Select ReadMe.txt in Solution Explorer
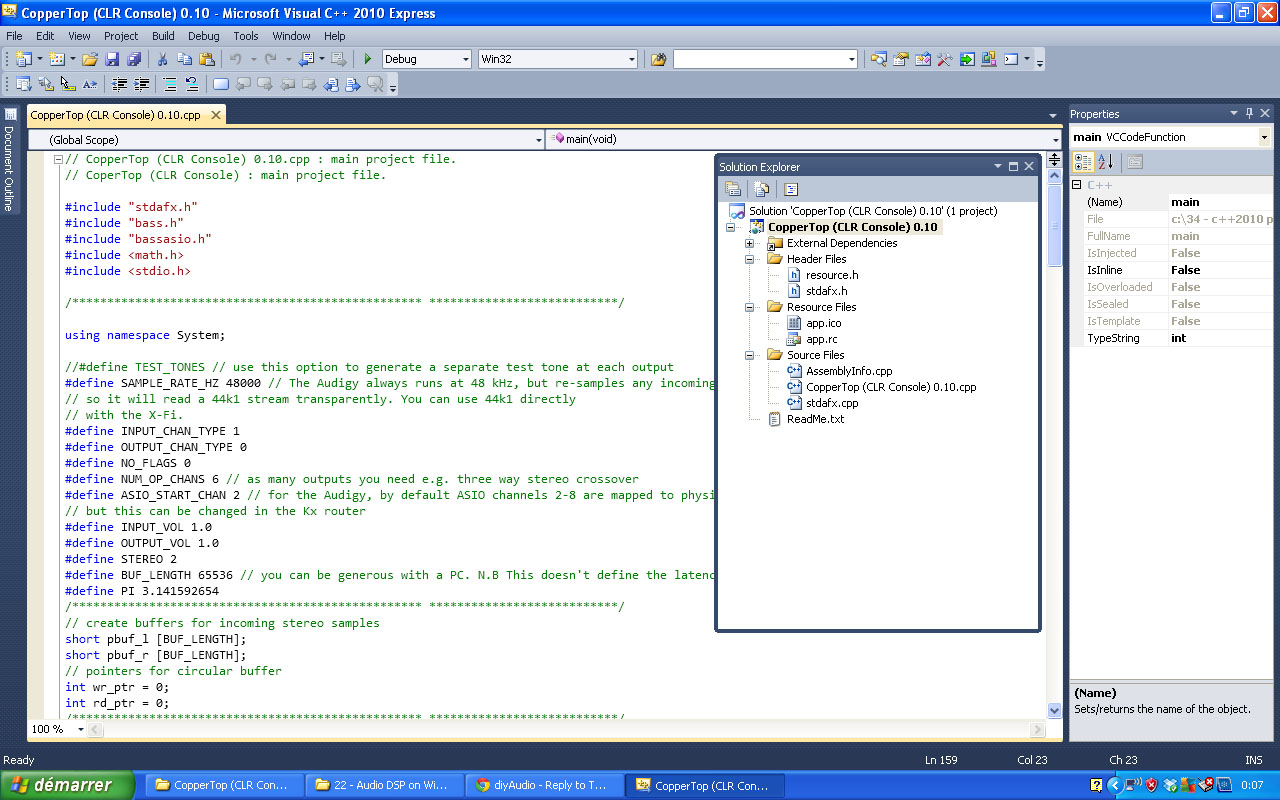The image size is (1280, 800). coord(815,419)
